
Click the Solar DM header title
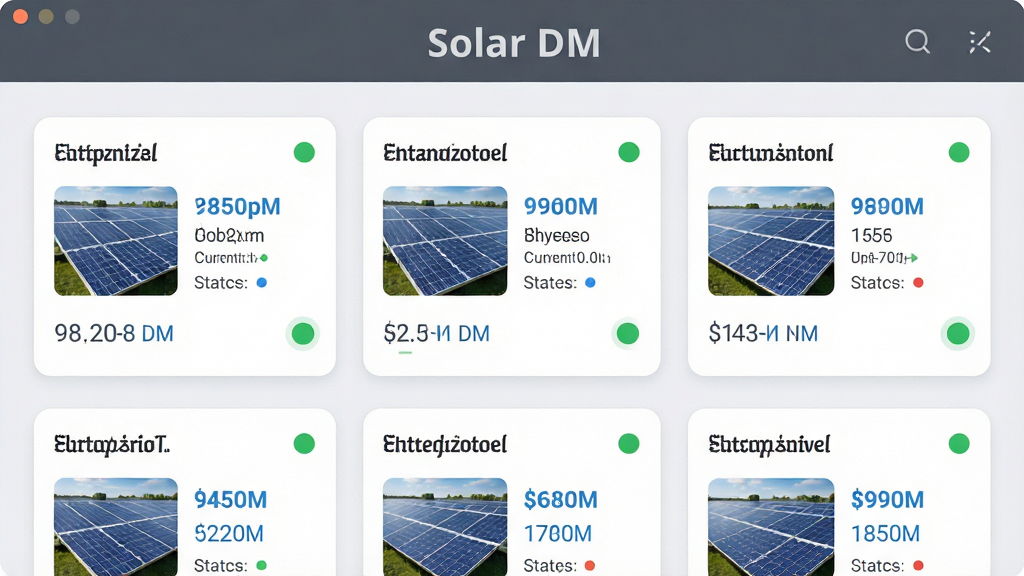point(514,43)
